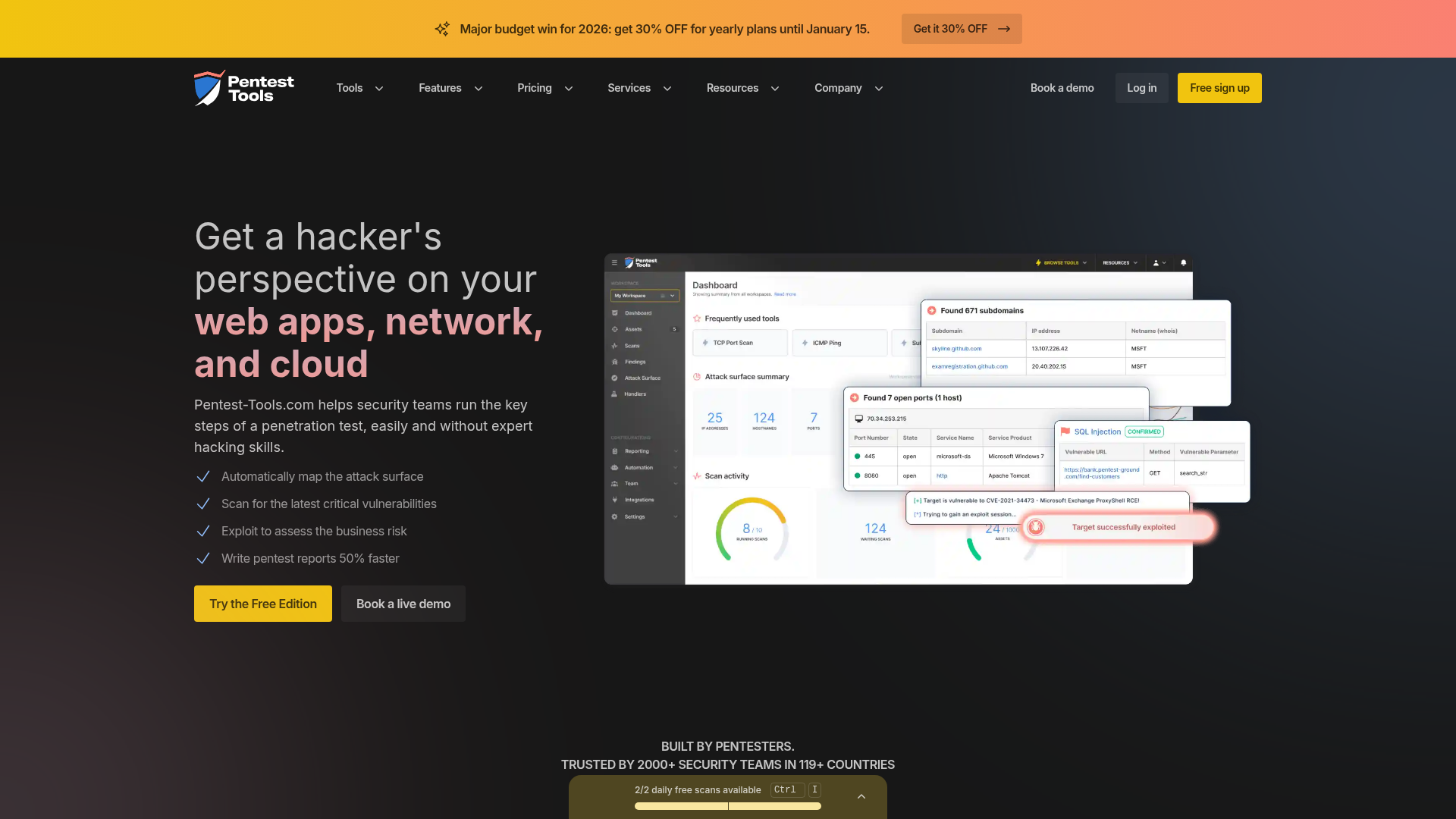Screen dimensions: 1456x819
Task: Click the green CONFIRMED badge
Action: point(1144,431)
